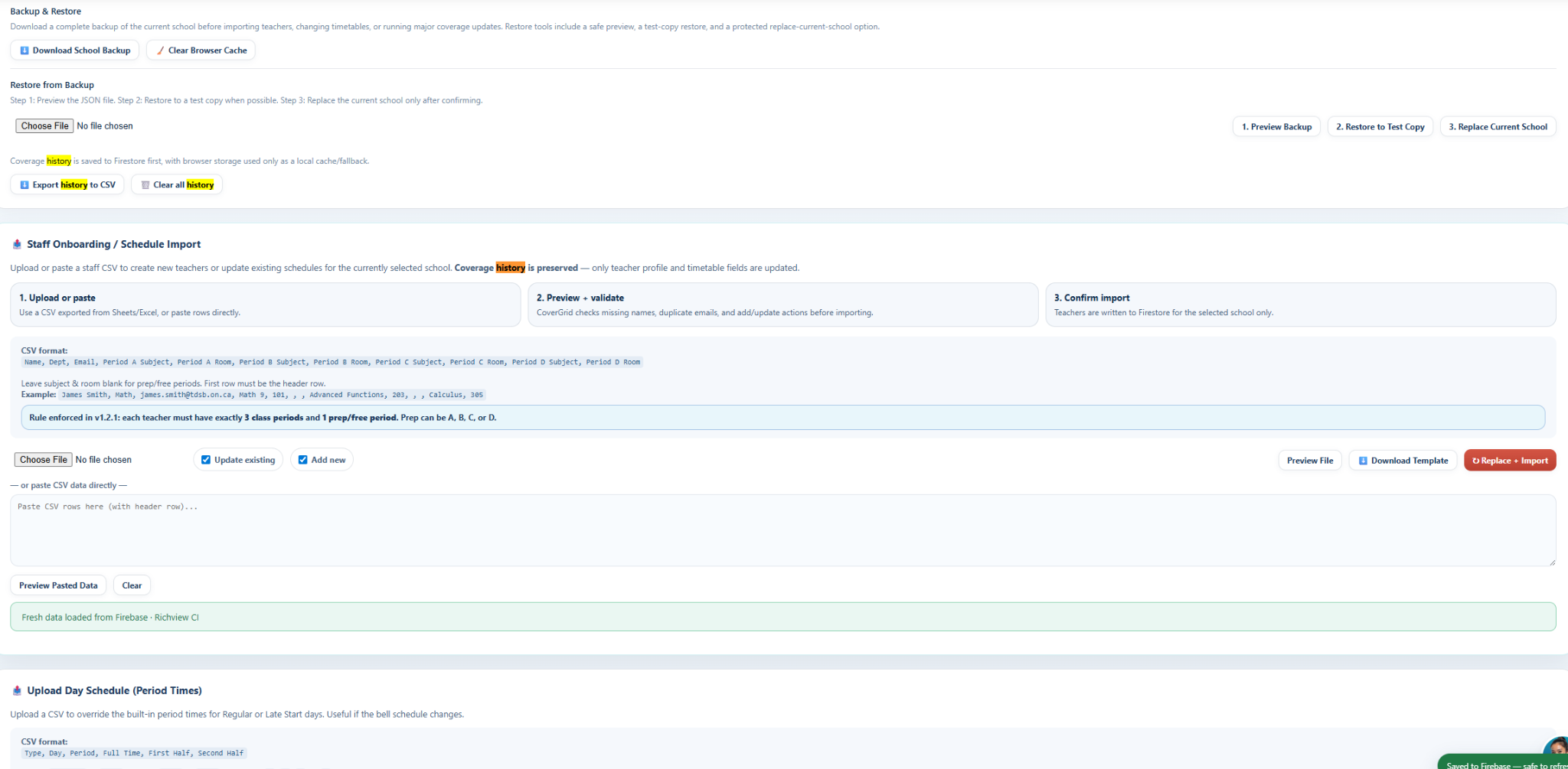The width and height of the screenshot is (1568, 769).
Task: Click the CSV header format line starting Name, Dept
Action: (x=332, y=363)
